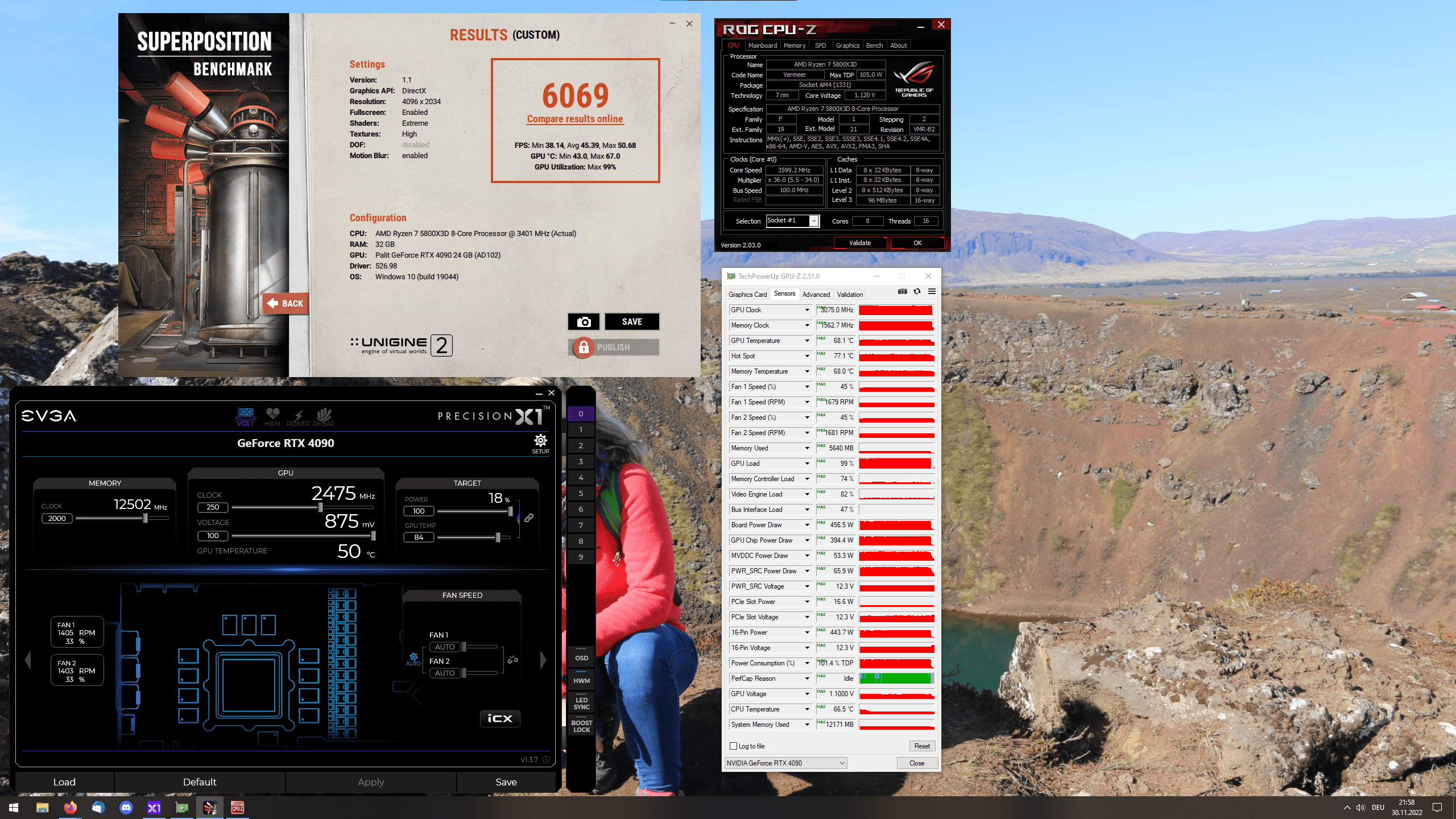Open Firefox from the taskbar

click(x=70, y=808)
